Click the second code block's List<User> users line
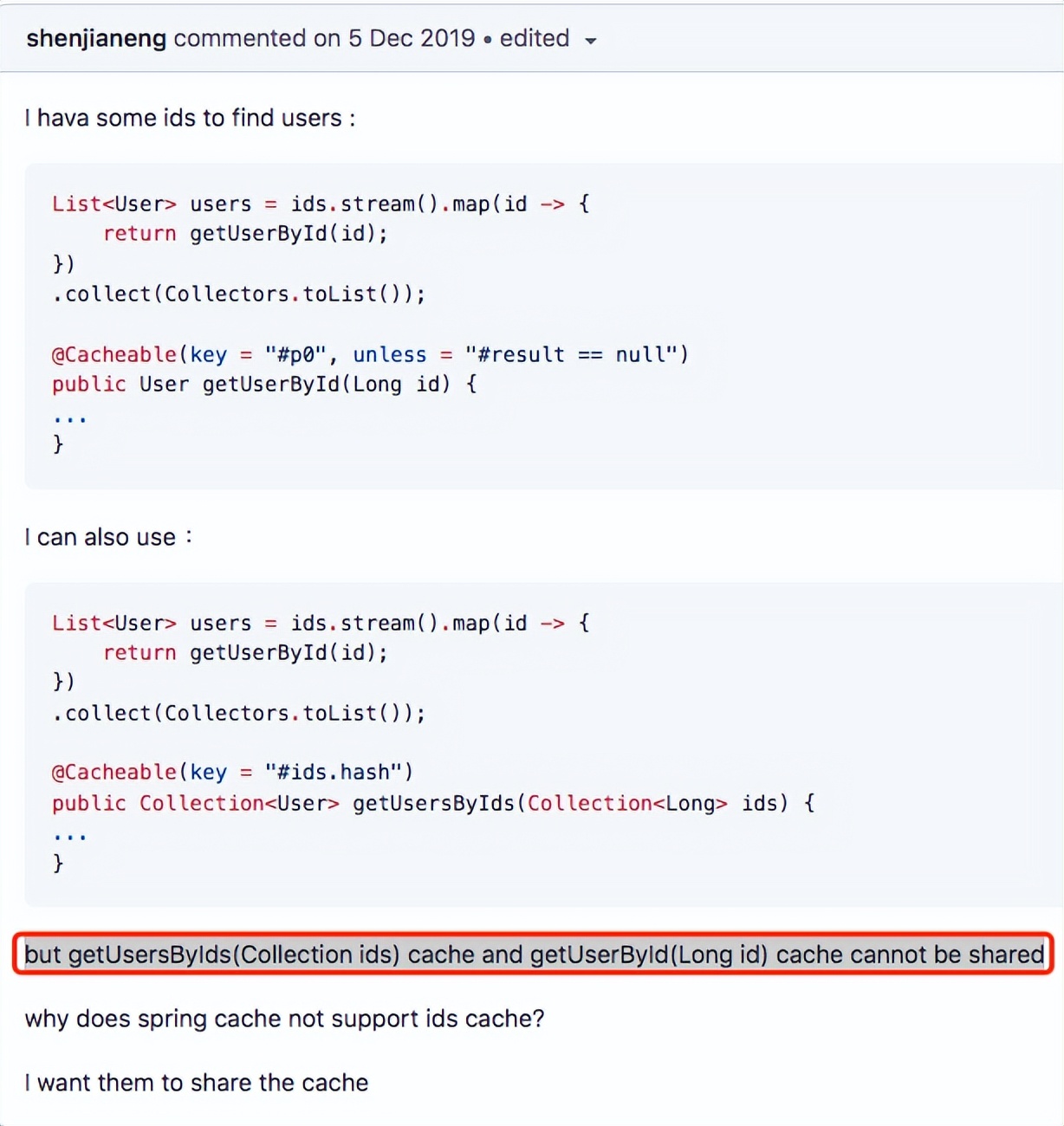This screenshot has height=1126, width=1064. [321, 624]
